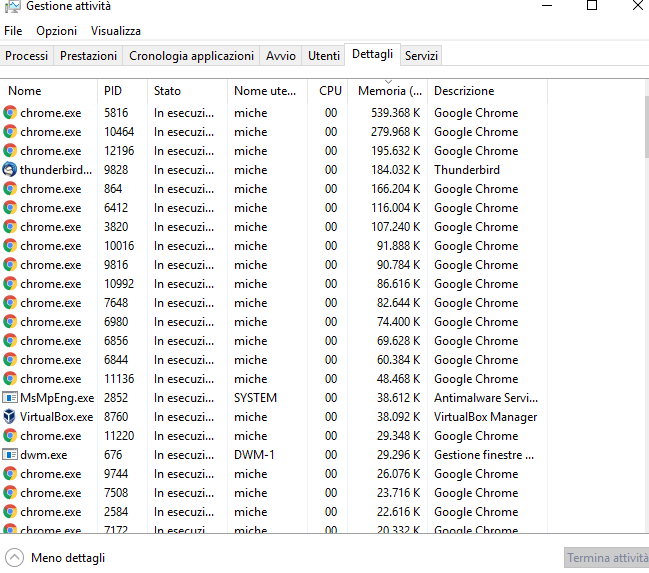This screenshot has width=649, height=573.
Task: Sort by the CPU column header
Action: [x=327, y=91]
